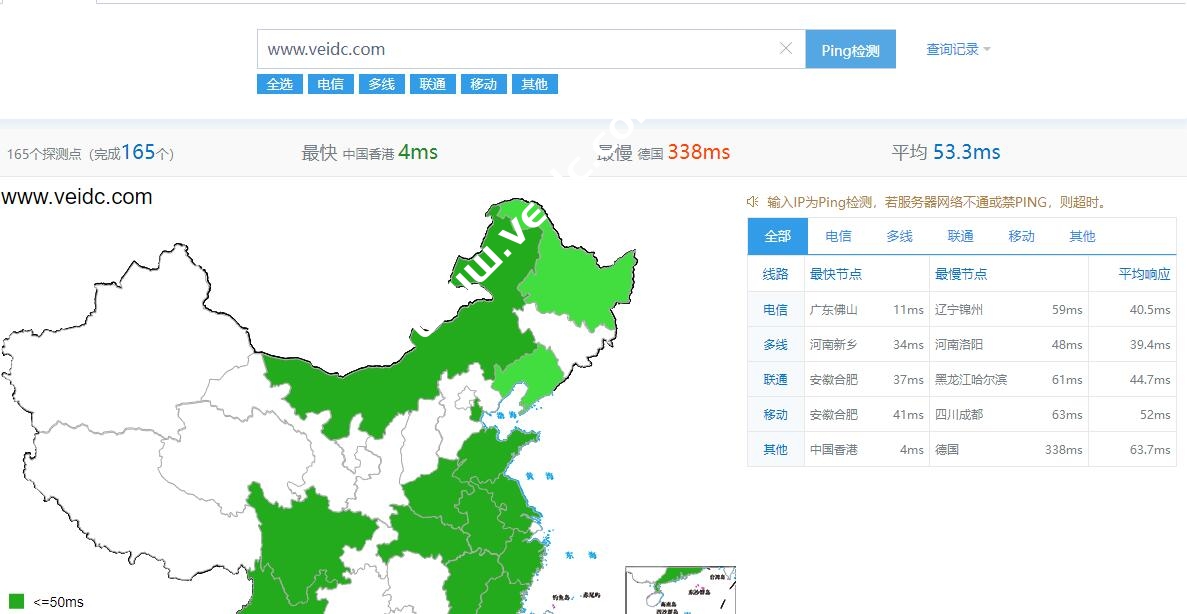Click the 中国香港 cell in the 其他 row

833,449
